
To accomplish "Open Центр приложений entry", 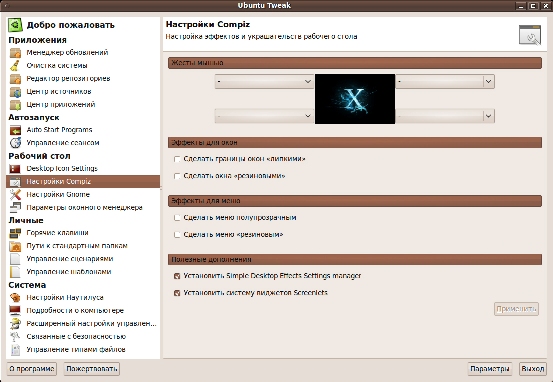I will tap(61, 105).
